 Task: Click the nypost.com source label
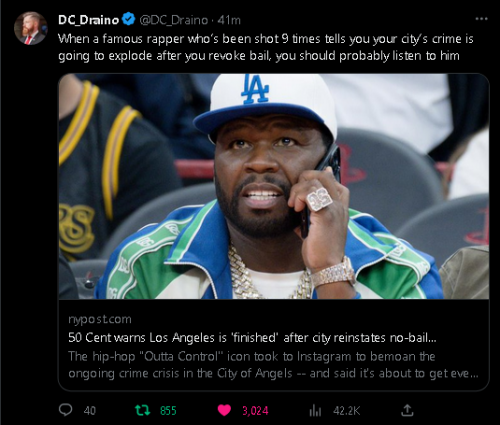[100, 319]
